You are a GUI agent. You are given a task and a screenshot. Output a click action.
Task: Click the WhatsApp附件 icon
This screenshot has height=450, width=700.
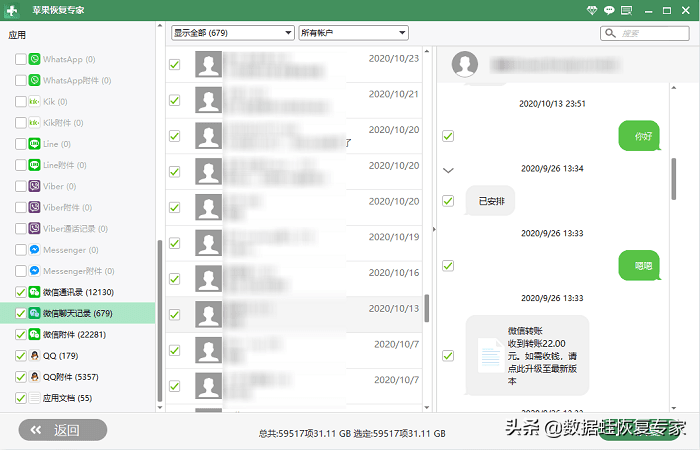tap(34, 80)
